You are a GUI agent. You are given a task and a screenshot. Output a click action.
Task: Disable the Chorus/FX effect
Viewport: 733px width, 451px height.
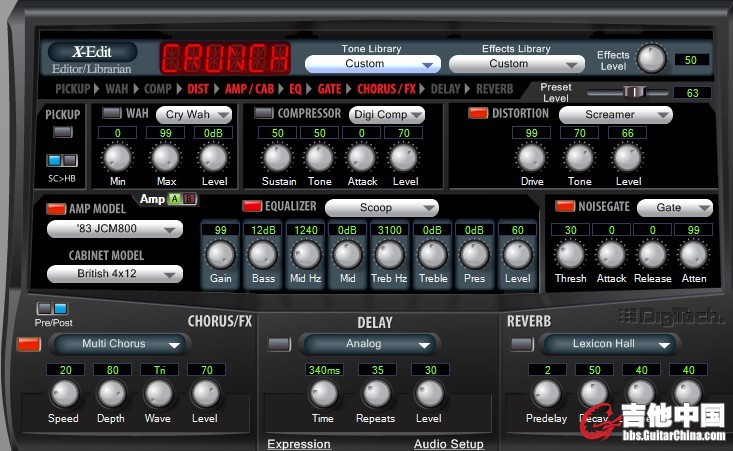(29, 344)
